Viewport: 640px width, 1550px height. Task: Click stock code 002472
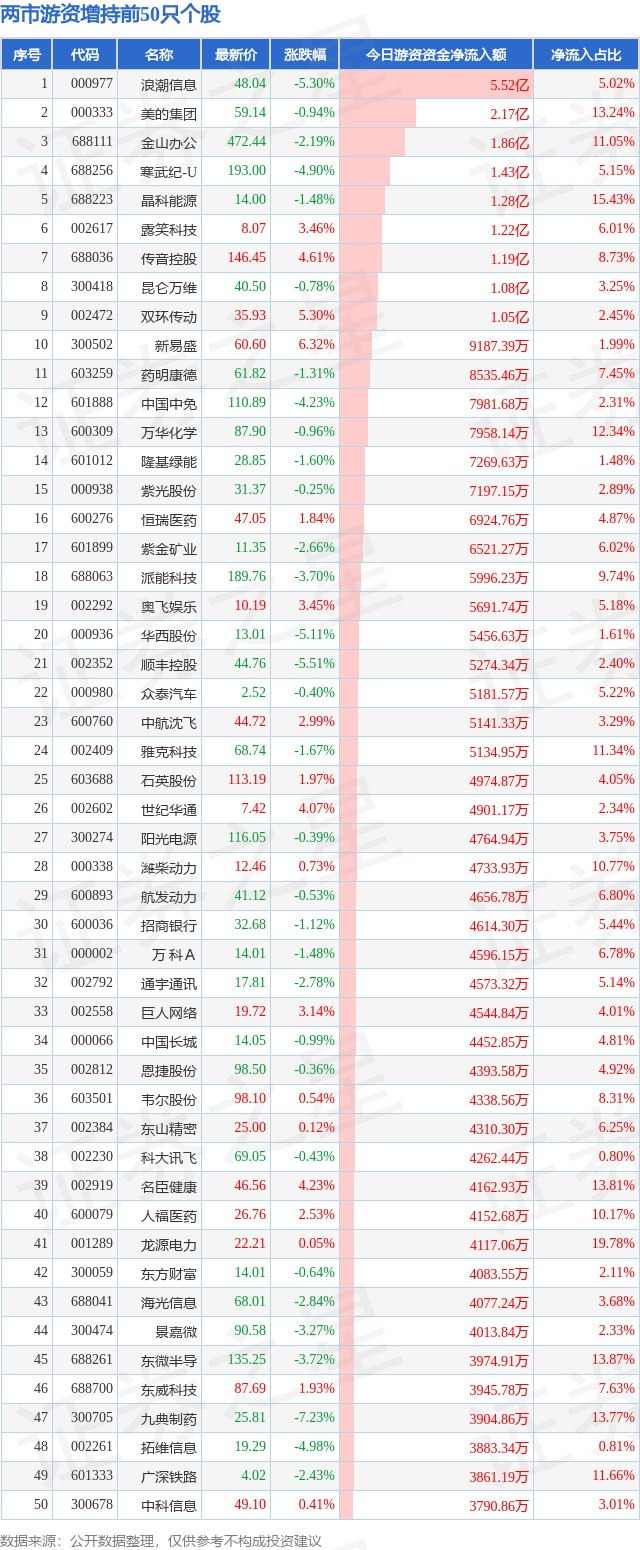click(x=92, y=316)
